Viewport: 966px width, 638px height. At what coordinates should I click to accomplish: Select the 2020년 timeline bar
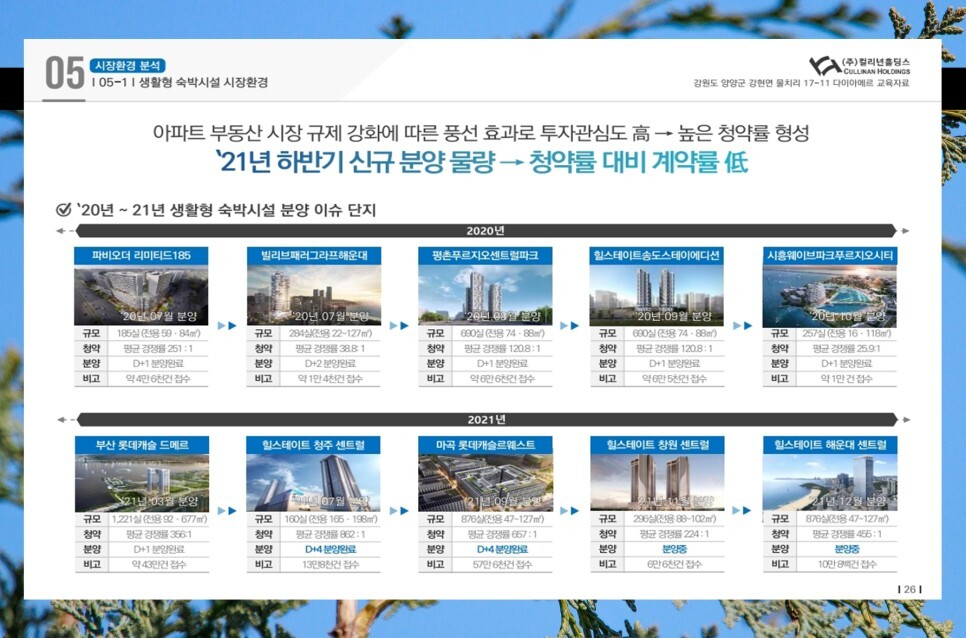[x=485, y=231]
